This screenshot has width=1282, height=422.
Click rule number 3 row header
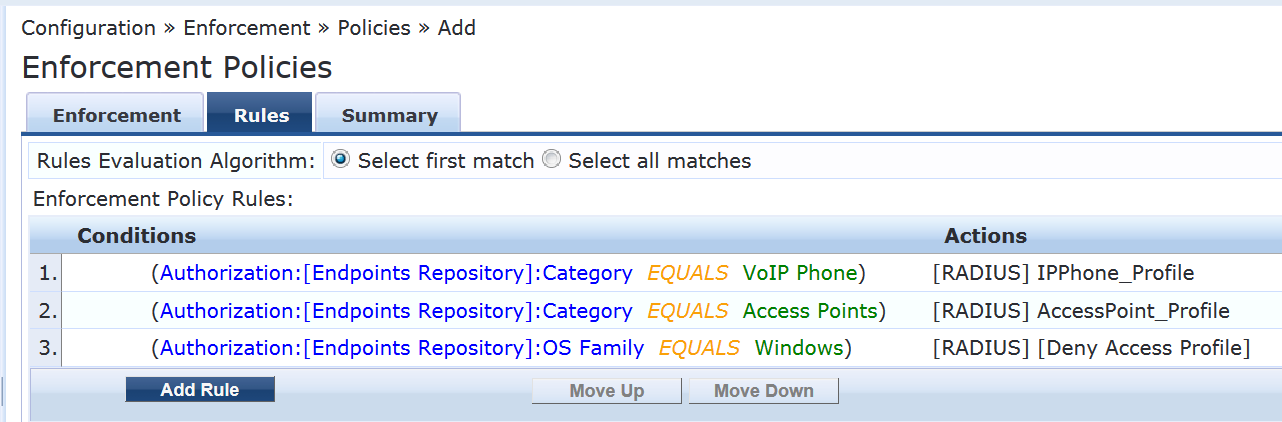coord(47,349)
